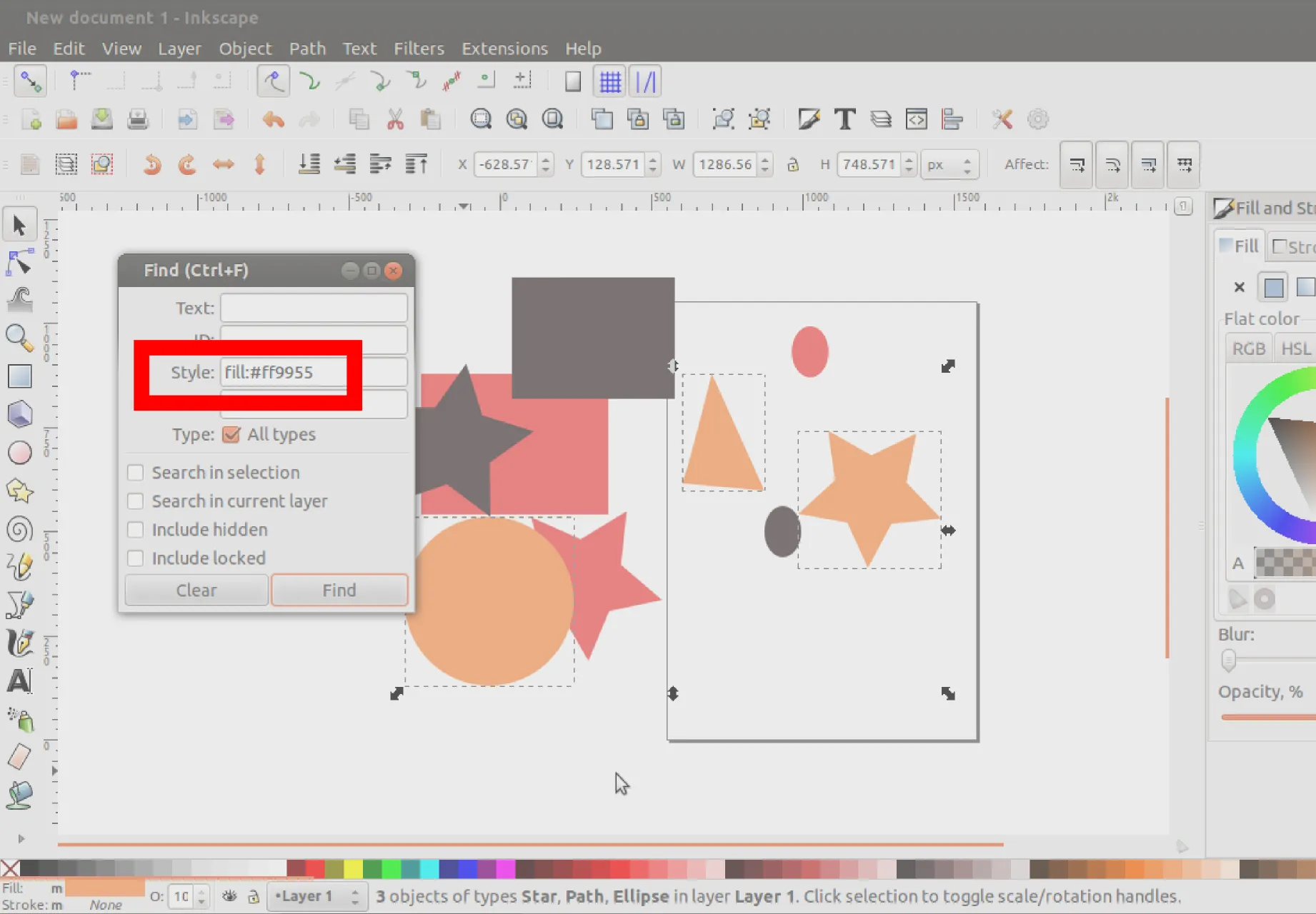Select the Bezier pen tool
The image size is (1316, 914).
tap(19, 605)
